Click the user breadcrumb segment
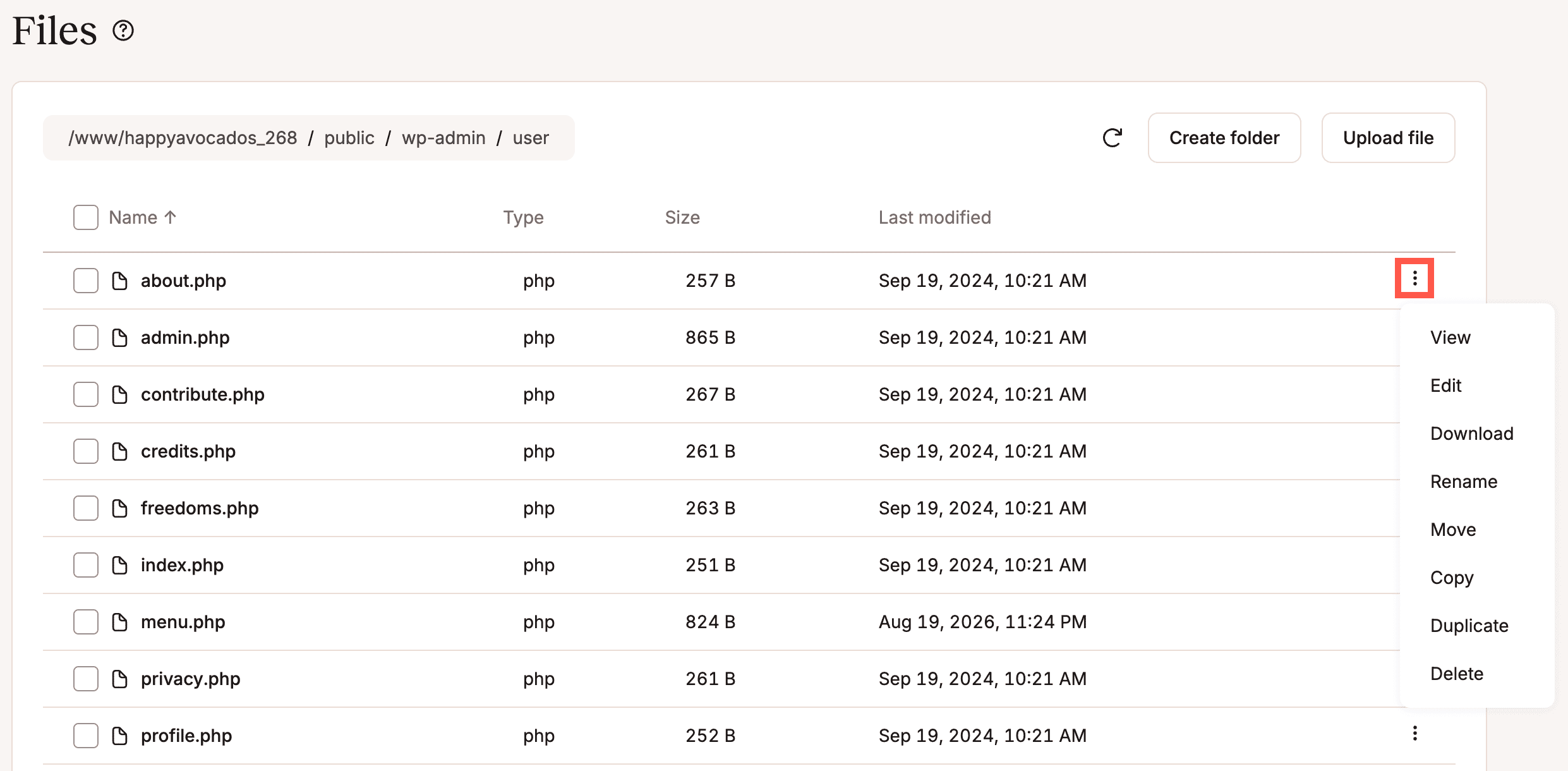The height and width of the screenshot is (771, 1568). [x=531, y=138]
